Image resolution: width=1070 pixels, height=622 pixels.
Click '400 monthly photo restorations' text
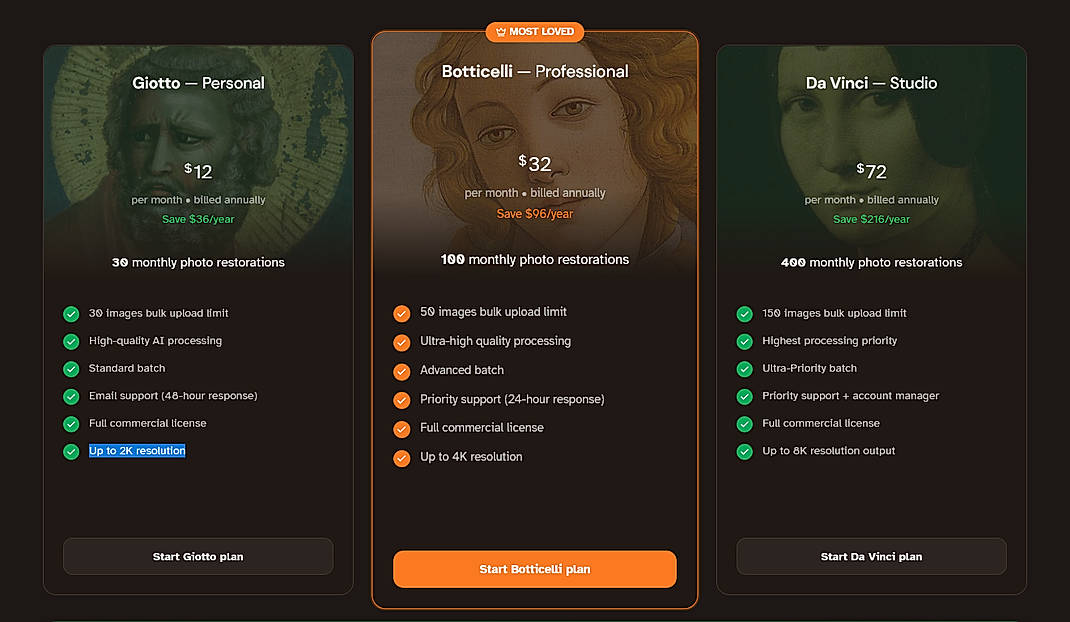pyautogui.click(x=871, y=262)
